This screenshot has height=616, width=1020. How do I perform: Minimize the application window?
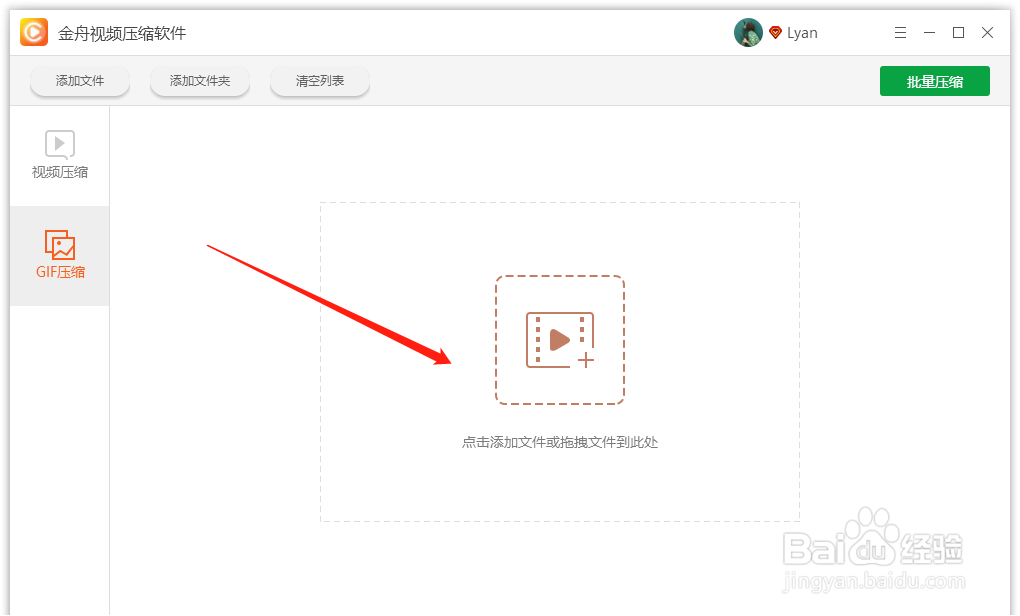click(x=930, y=33)
